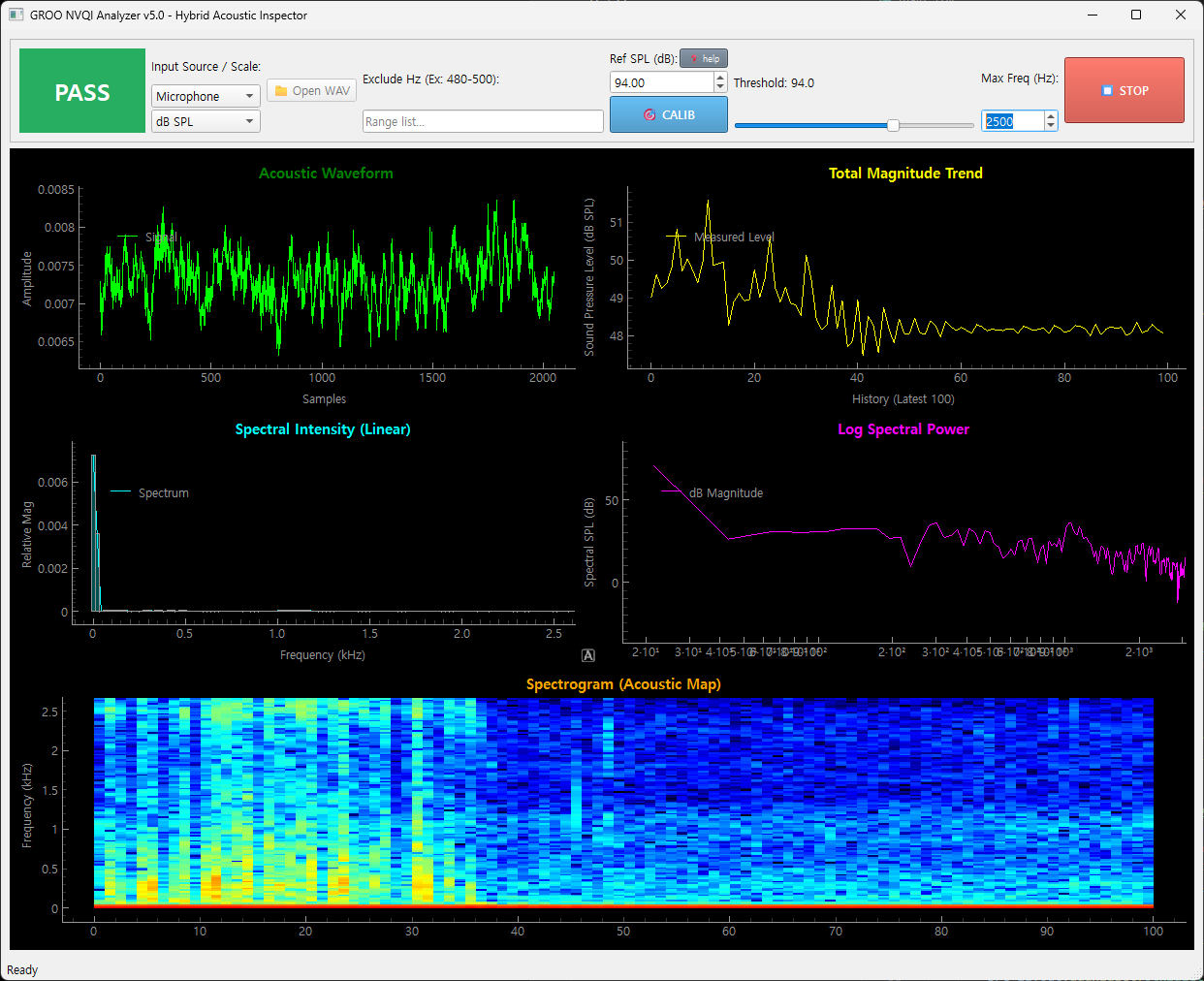1204x981 pixels.
Task: Click the PASS status indicator
Action: tap(81, 90)
